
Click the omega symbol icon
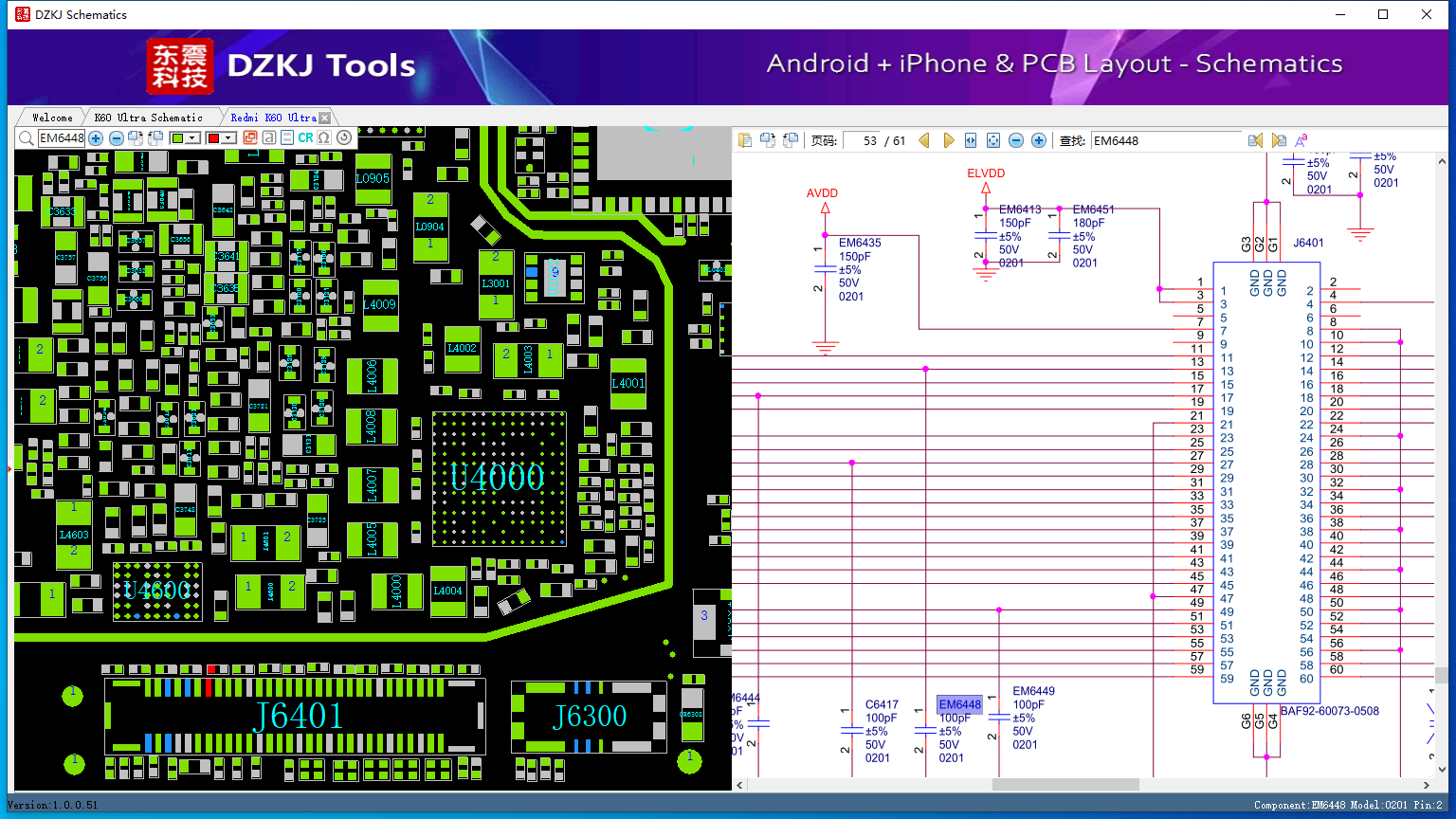324,138
